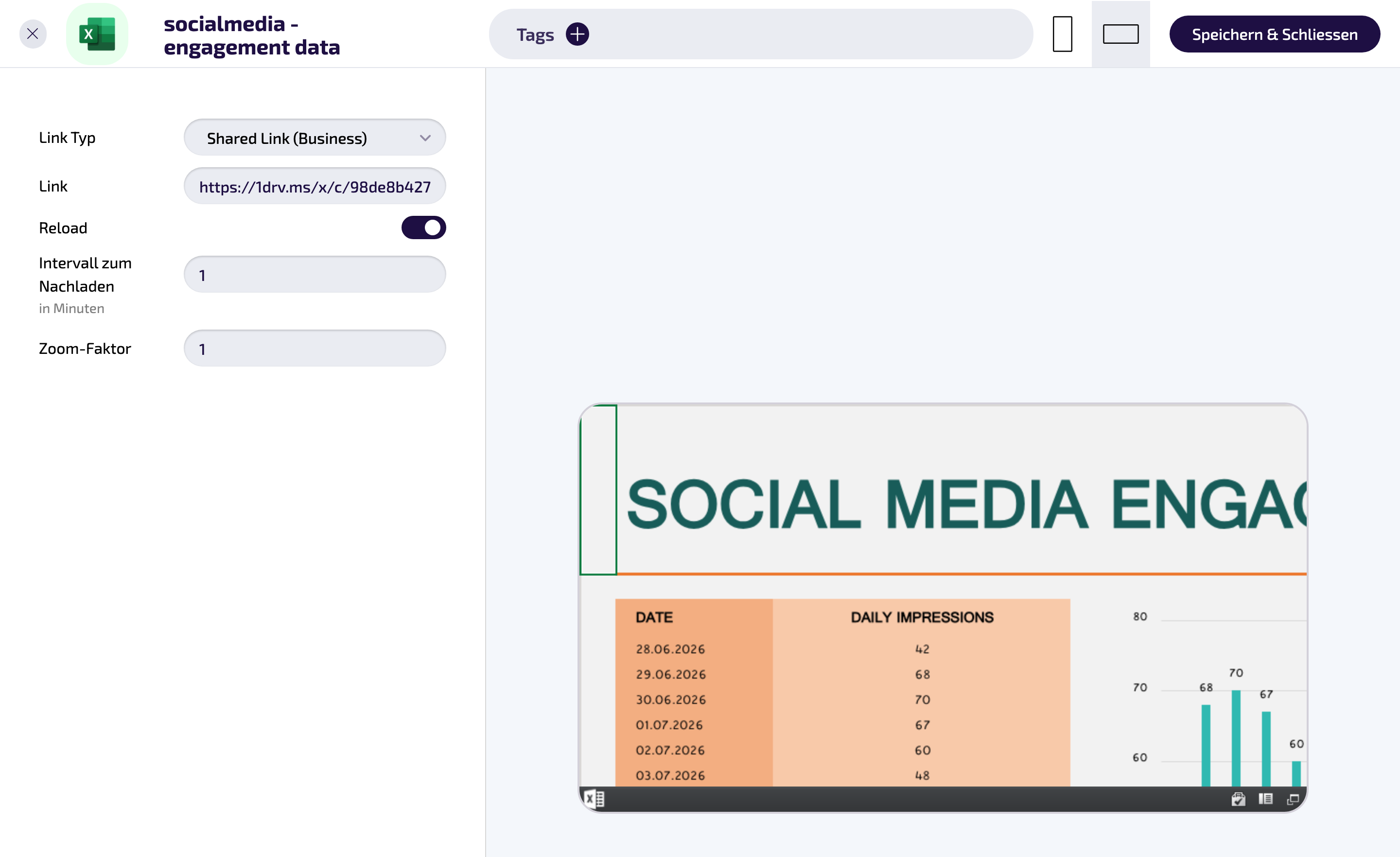Add a tag with the plus icon
This screenshot has width=1400, height=857.
(x=577, y=34)
